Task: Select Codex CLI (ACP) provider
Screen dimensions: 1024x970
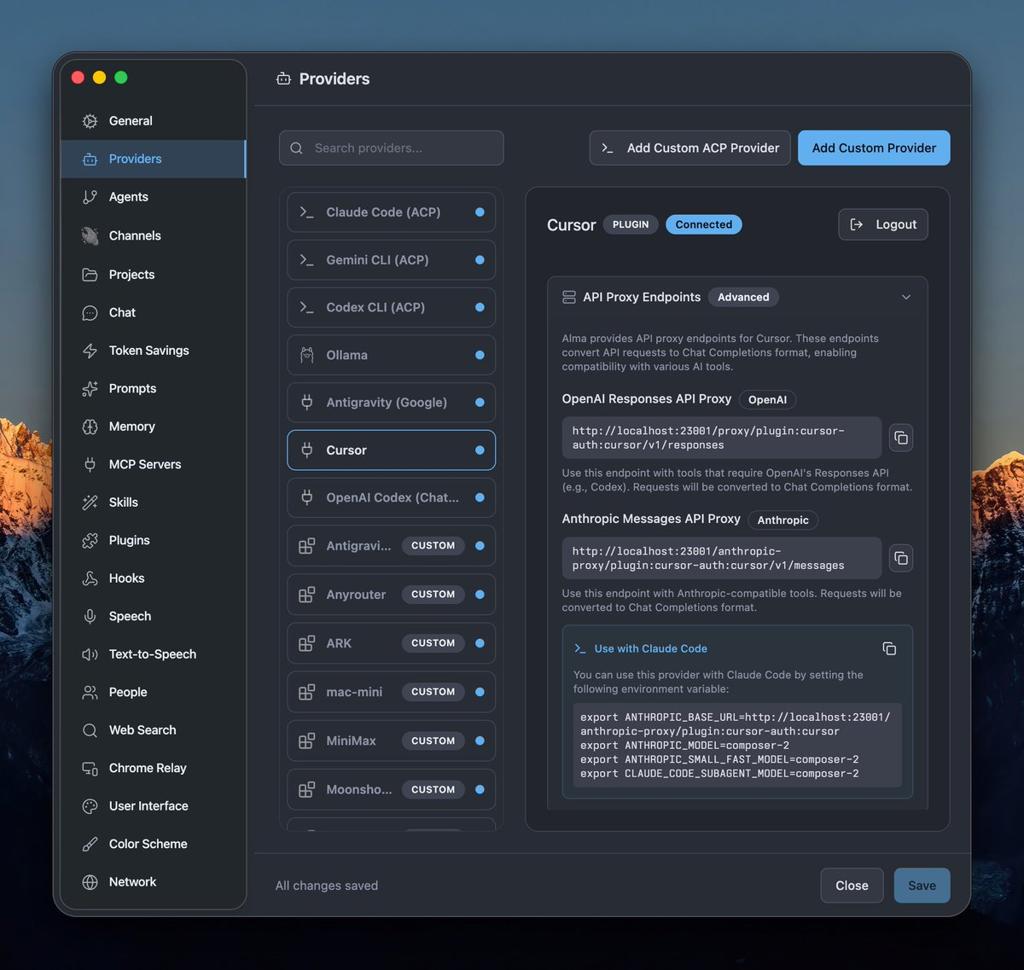Action: pos(391,307)
